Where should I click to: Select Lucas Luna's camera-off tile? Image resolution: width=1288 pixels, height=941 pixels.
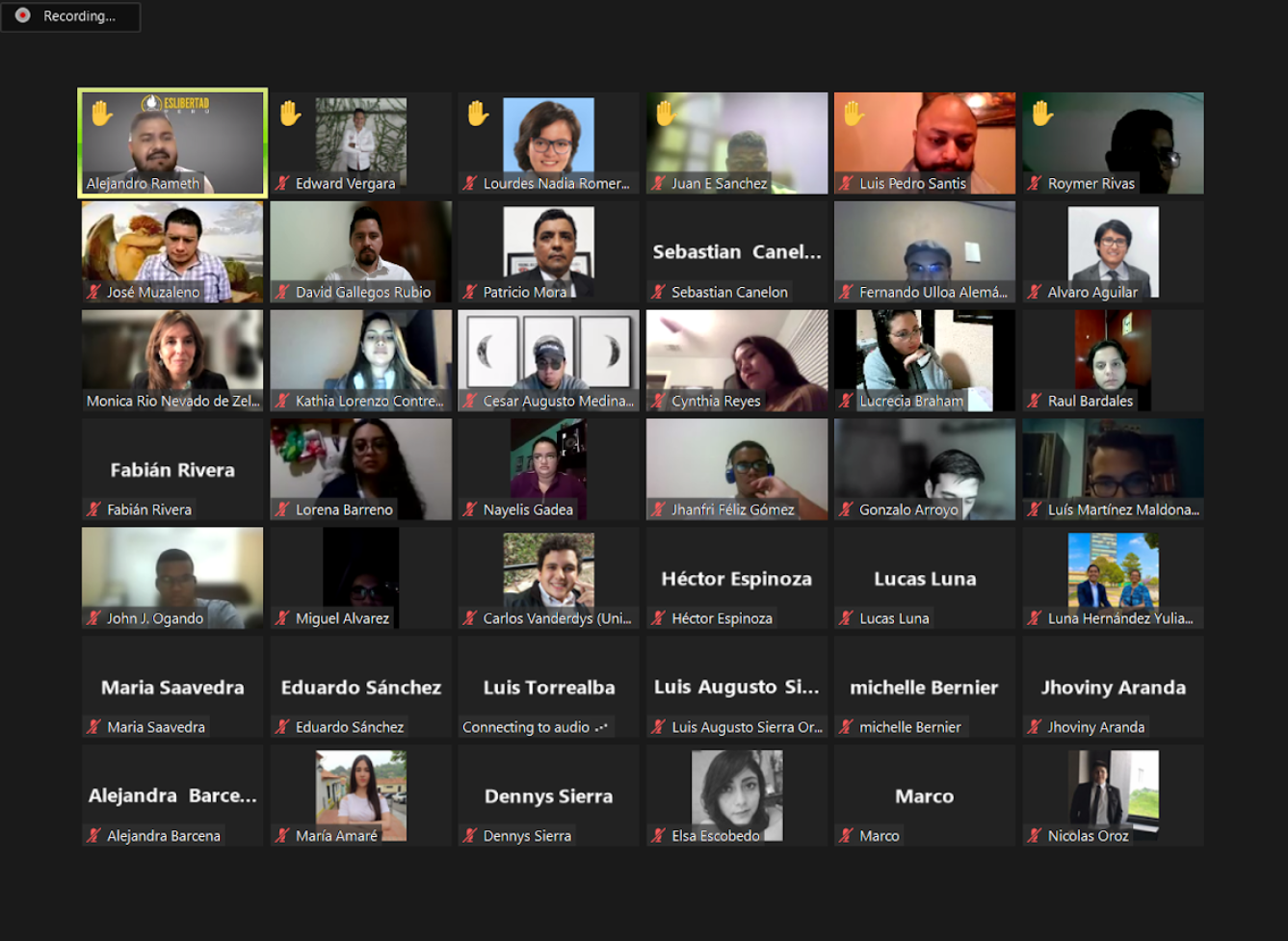coord(925,578)
